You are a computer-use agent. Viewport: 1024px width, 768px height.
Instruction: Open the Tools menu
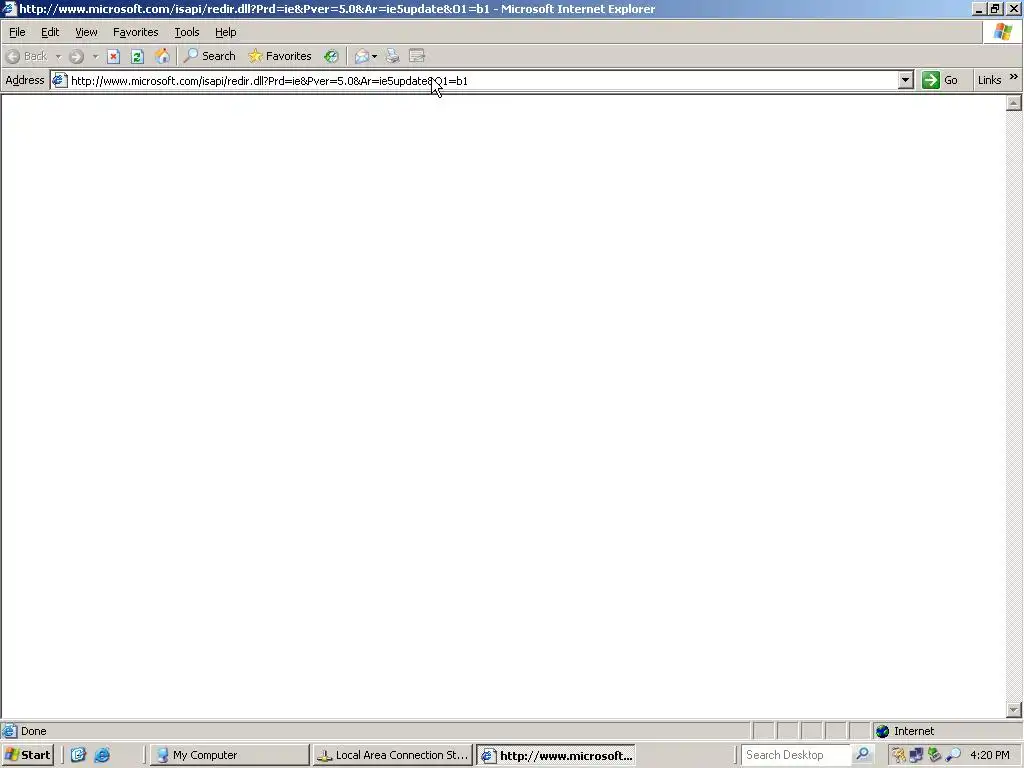pos(186,32)
